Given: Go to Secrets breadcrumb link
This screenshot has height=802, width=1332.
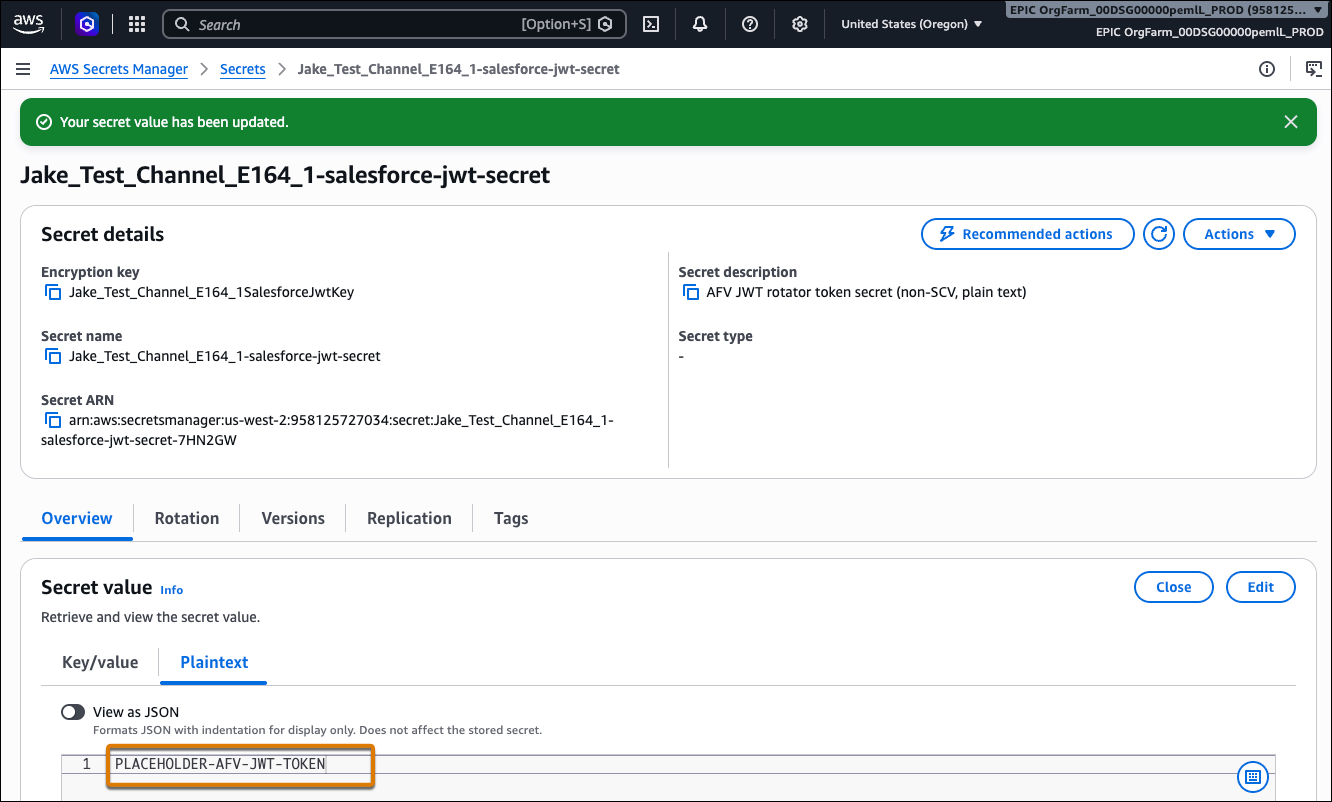Looking at the screenshot, I should point(243,69).
